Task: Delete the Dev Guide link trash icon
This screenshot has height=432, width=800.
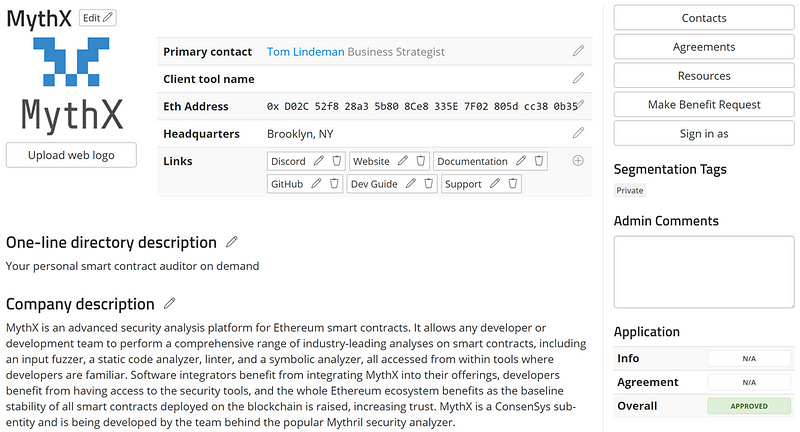Action: [429, 183]
